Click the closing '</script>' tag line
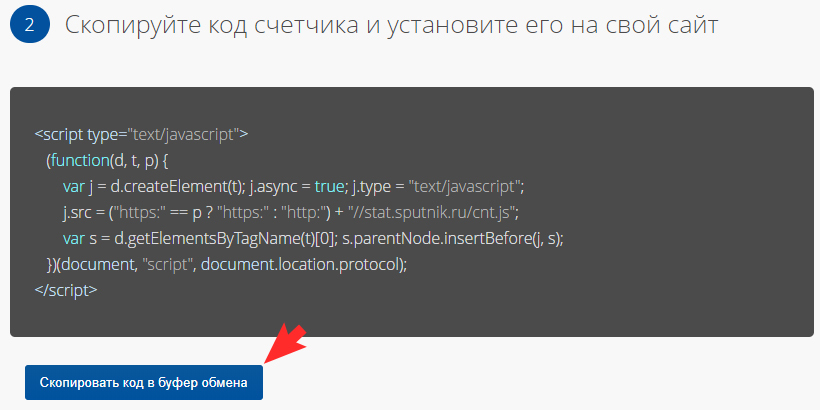The width and height of the screenshot is (820, 410). tap(66, 290)
